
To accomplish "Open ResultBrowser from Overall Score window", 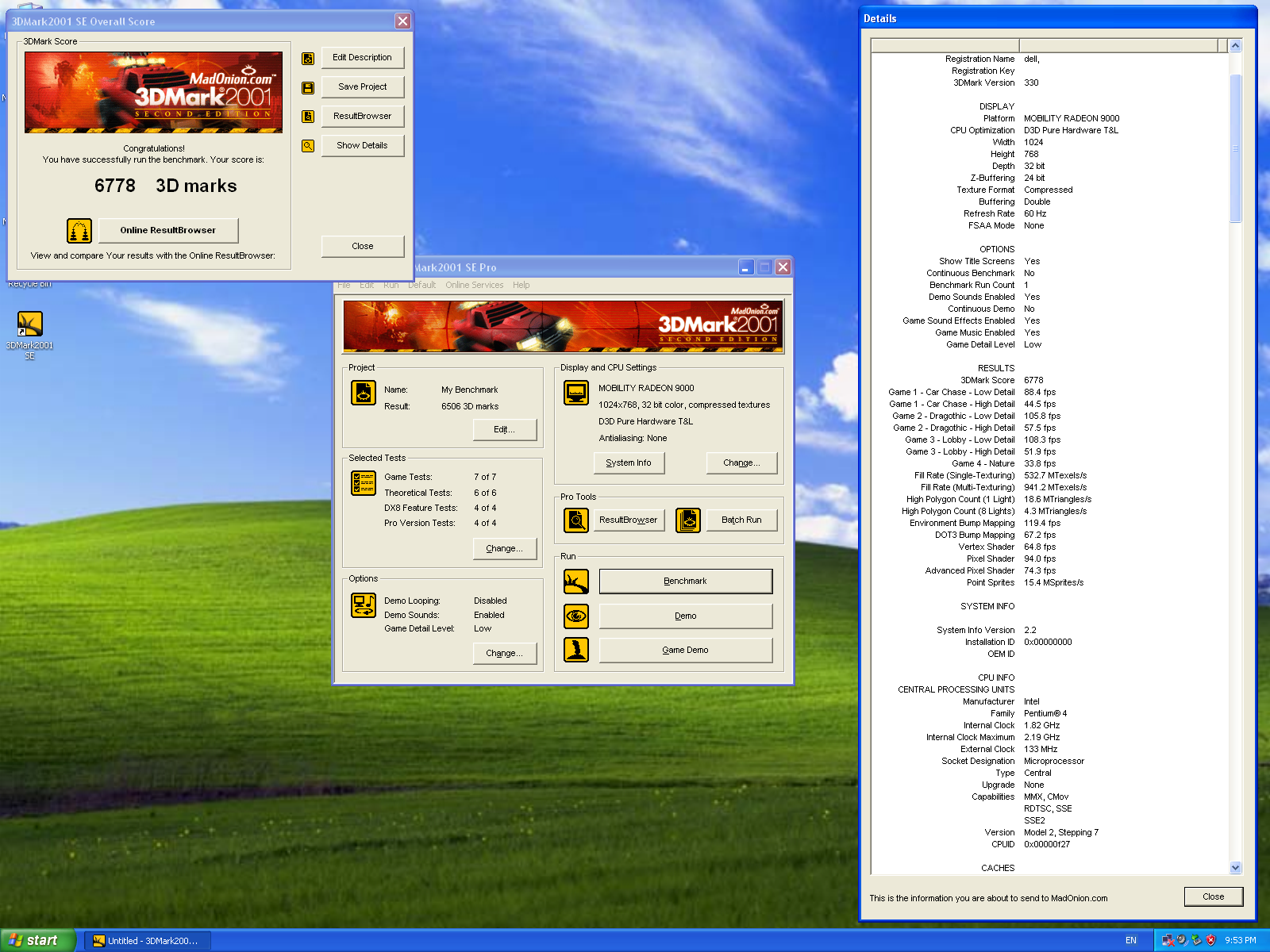I will [363, 117].
